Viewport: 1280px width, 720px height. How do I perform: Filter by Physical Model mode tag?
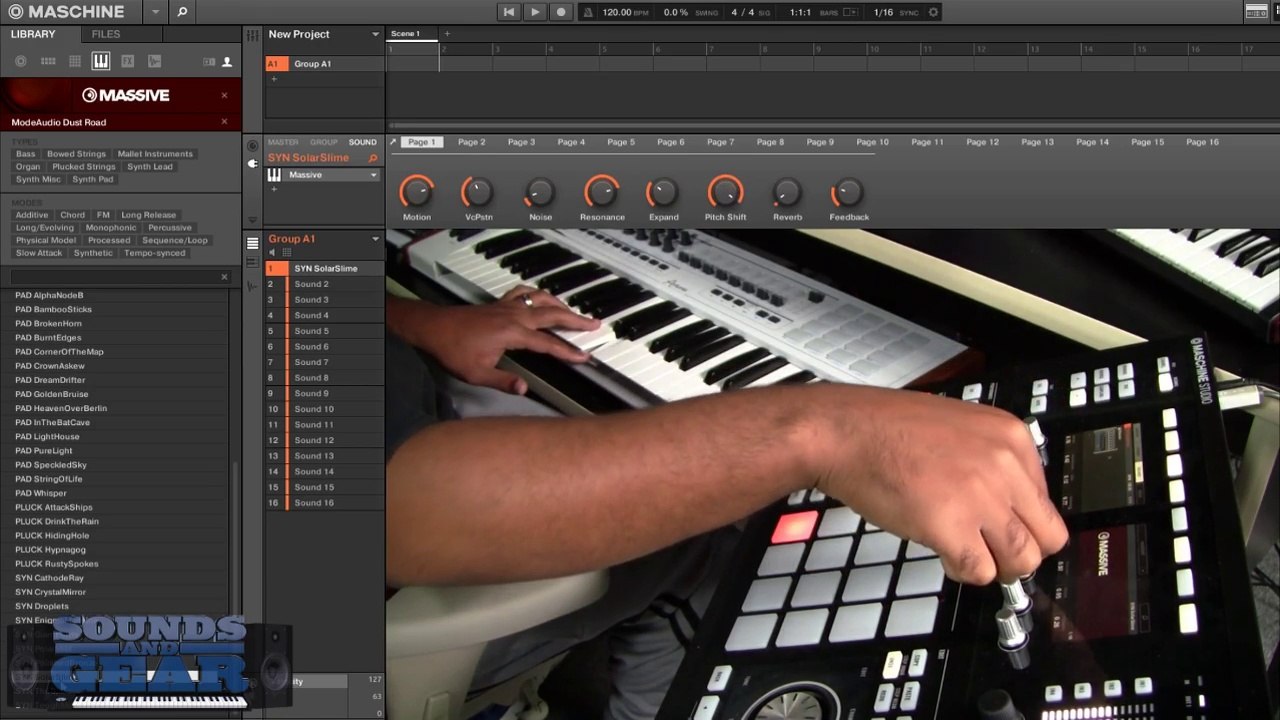46,241
